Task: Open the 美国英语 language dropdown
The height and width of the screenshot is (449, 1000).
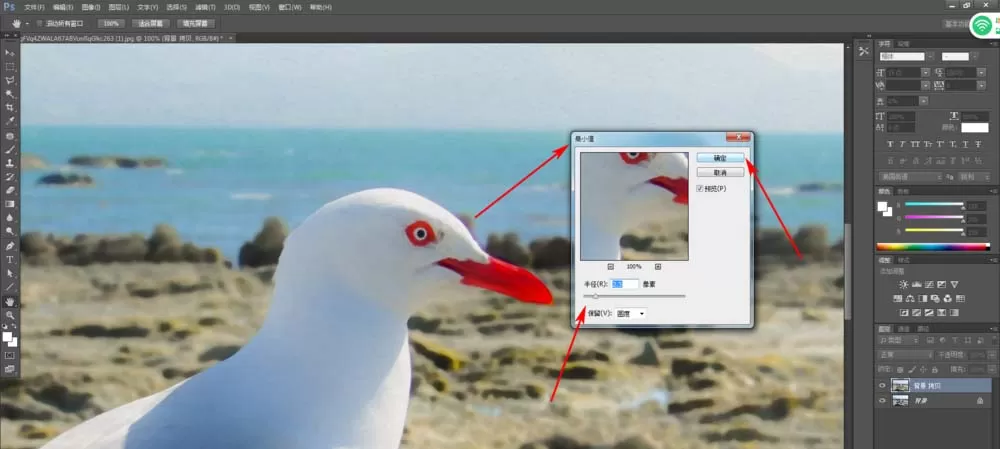Action: tap(910, 177)
